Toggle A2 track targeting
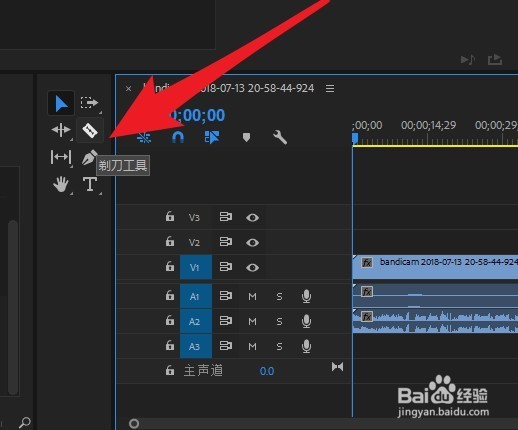This screenshot has width=518, height=430. point(196,321)
